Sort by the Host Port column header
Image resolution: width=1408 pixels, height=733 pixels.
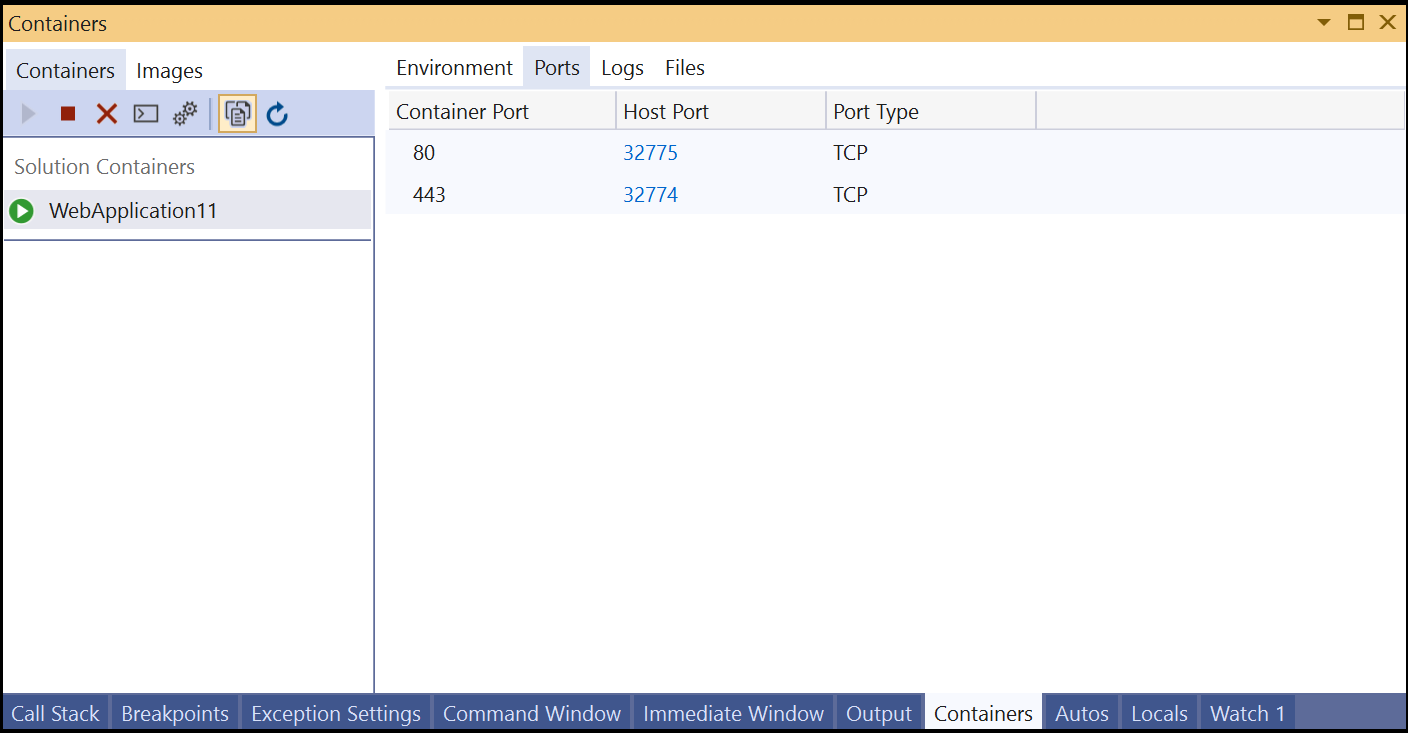666,111
